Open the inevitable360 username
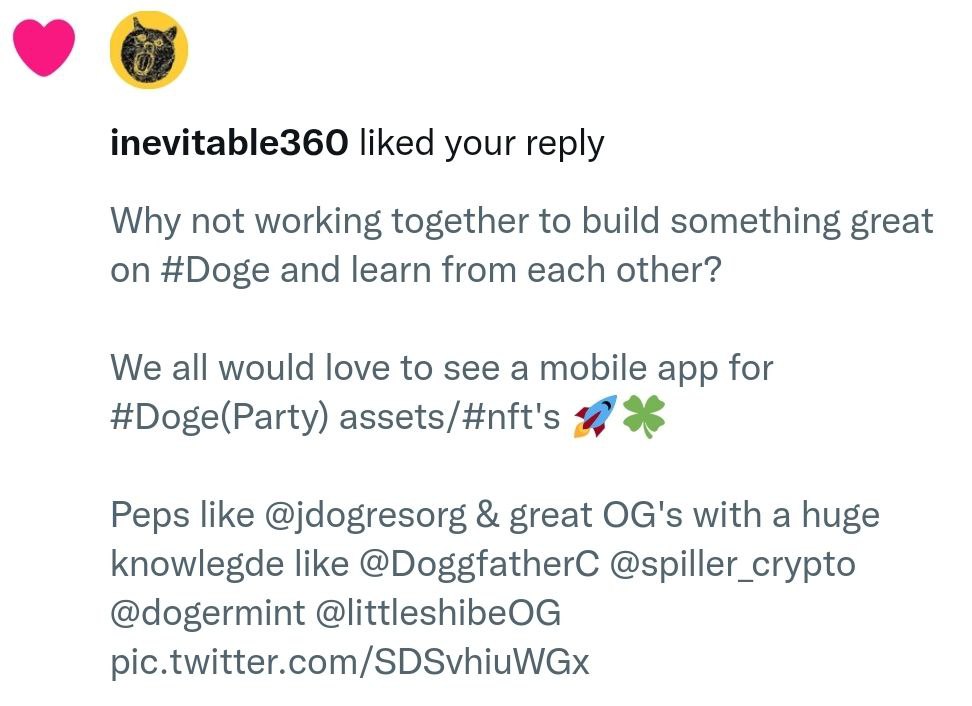This screenshot has height=706, width=972. coord(229,143)
